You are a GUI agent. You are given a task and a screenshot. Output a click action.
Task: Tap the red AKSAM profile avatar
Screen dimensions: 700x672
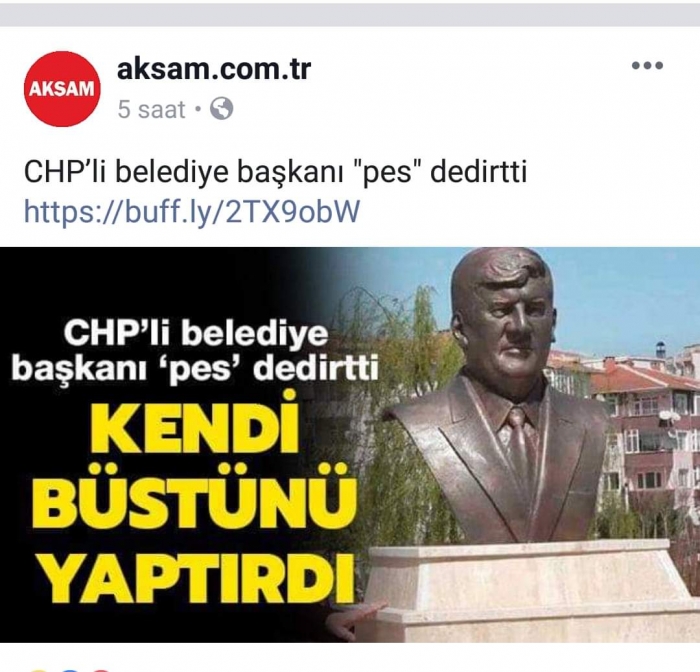[x=62, y=89]
